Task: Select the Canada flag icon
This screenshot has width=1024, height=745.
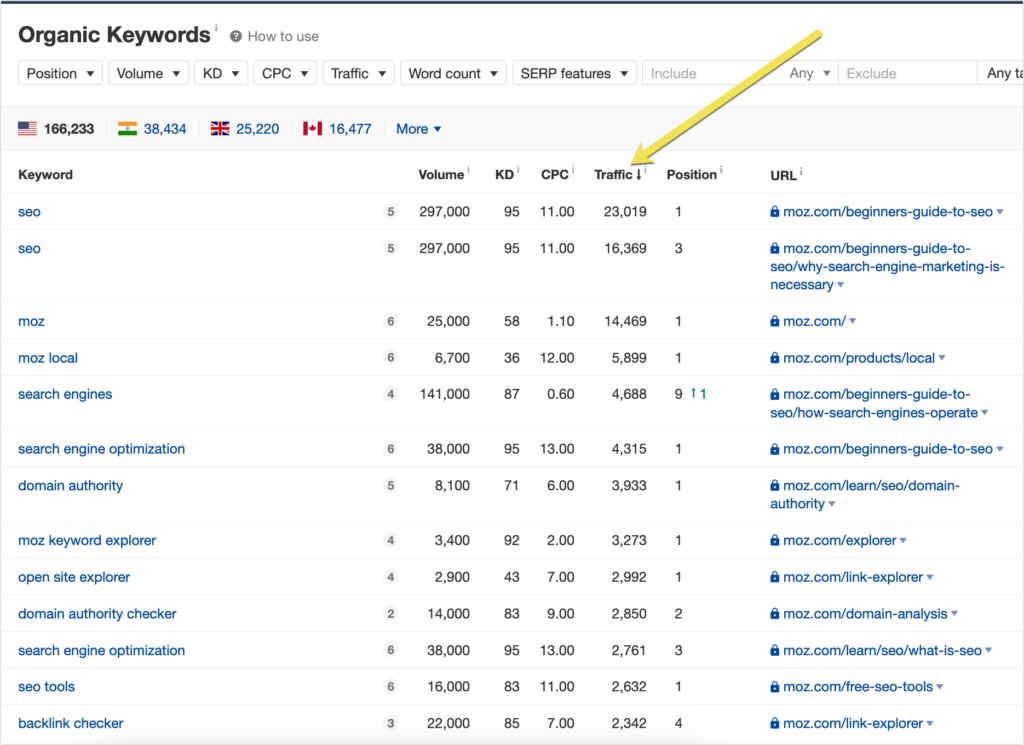Action: (312, 129)
